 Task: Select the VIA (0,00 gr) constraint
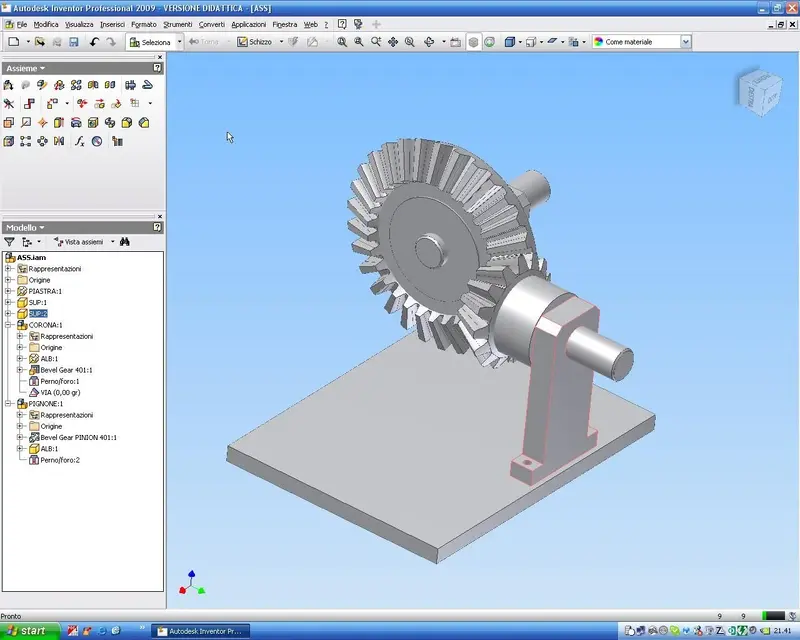click(60, 392)
